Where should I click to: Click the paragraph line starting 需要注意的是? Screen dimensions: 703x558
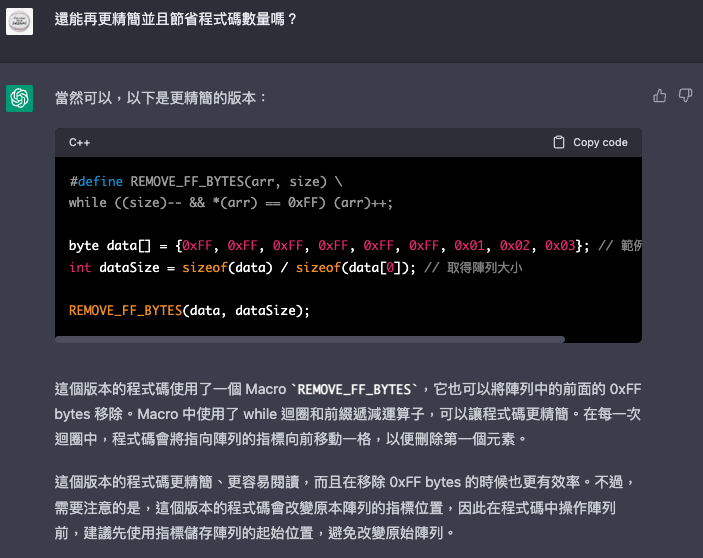point(335,508)
